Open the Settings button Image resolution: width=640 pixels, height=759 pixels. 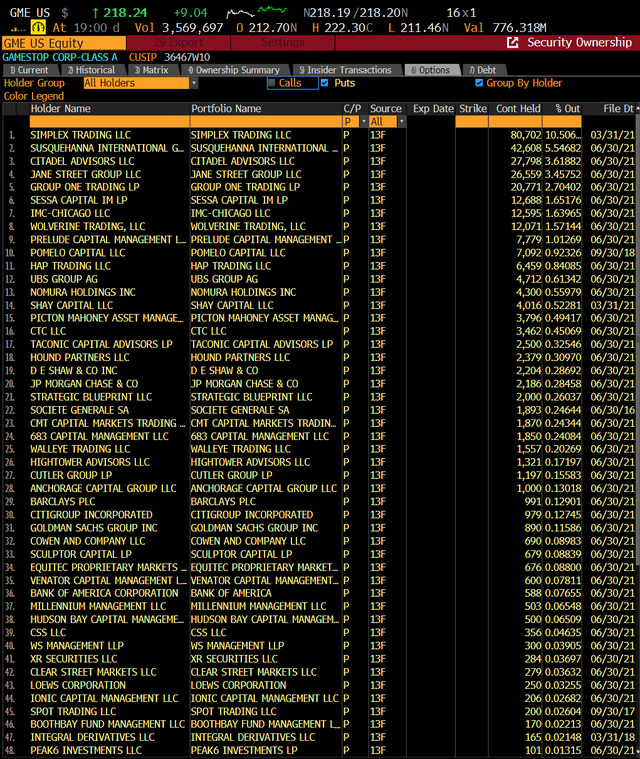[283, 43]
